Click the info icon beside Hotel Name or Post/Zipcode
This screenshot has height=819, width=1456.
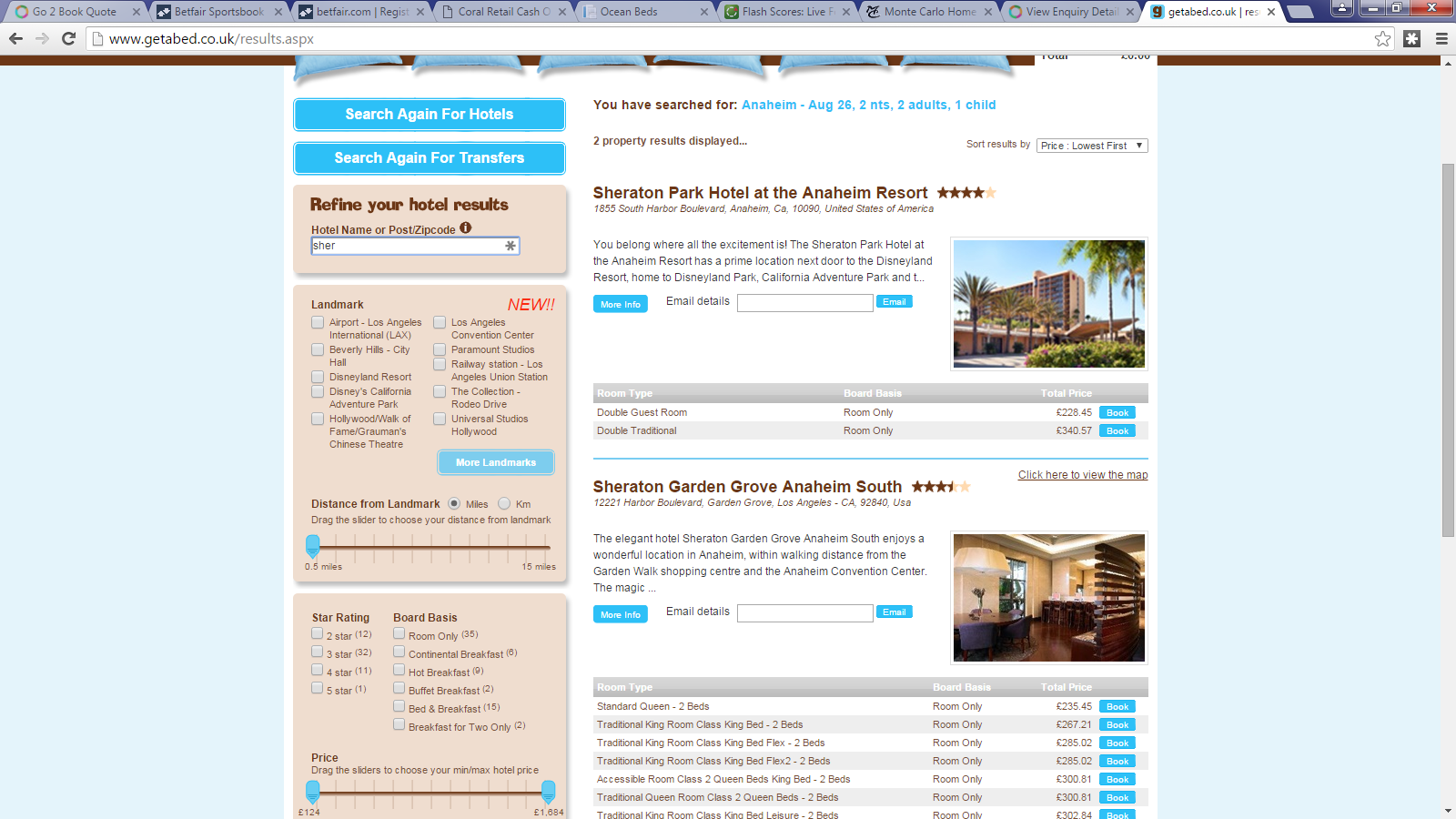click(x=466, y=228)
